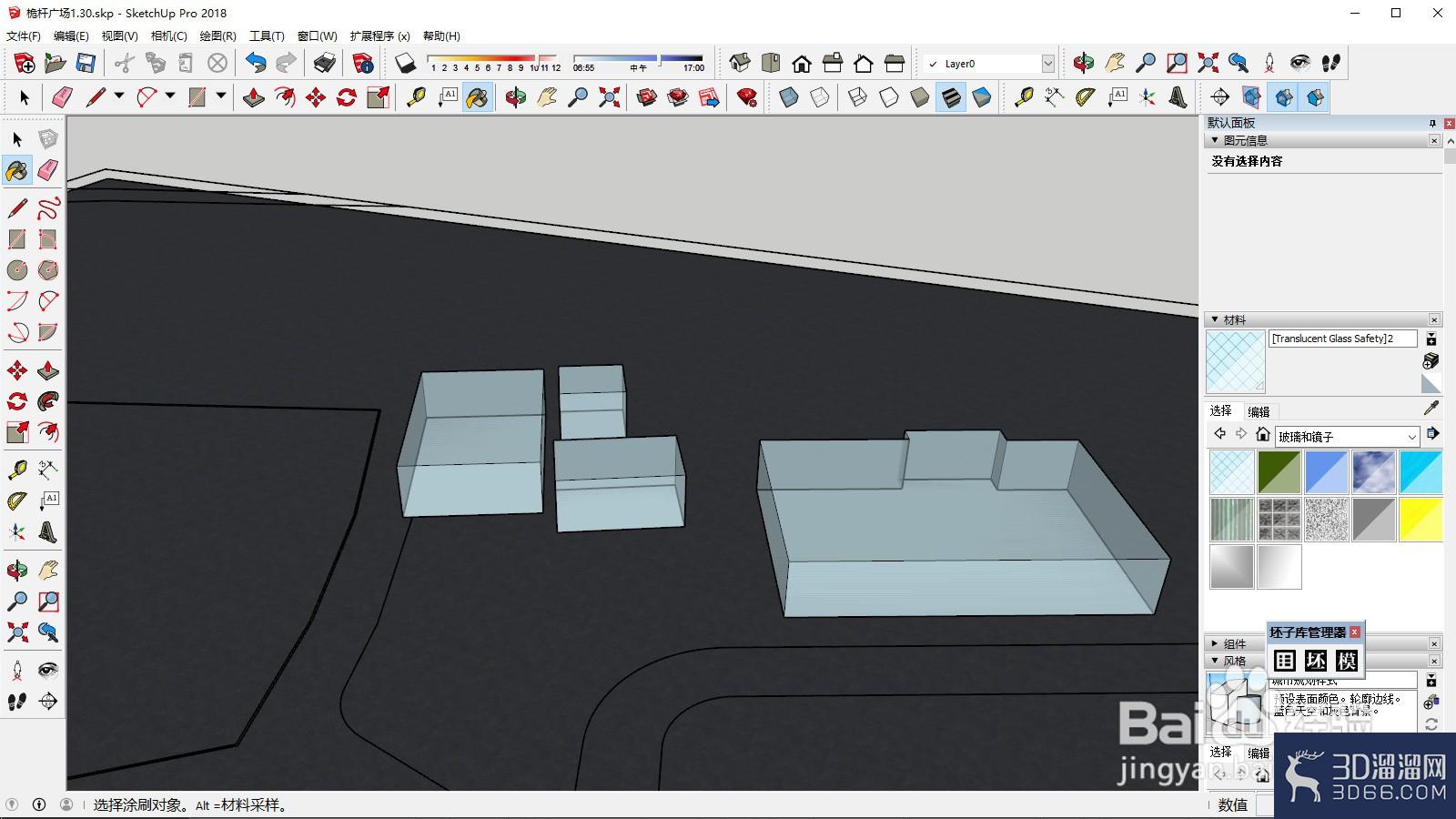
Task: Toggle Back Edges display
Action: click(819, 96)
